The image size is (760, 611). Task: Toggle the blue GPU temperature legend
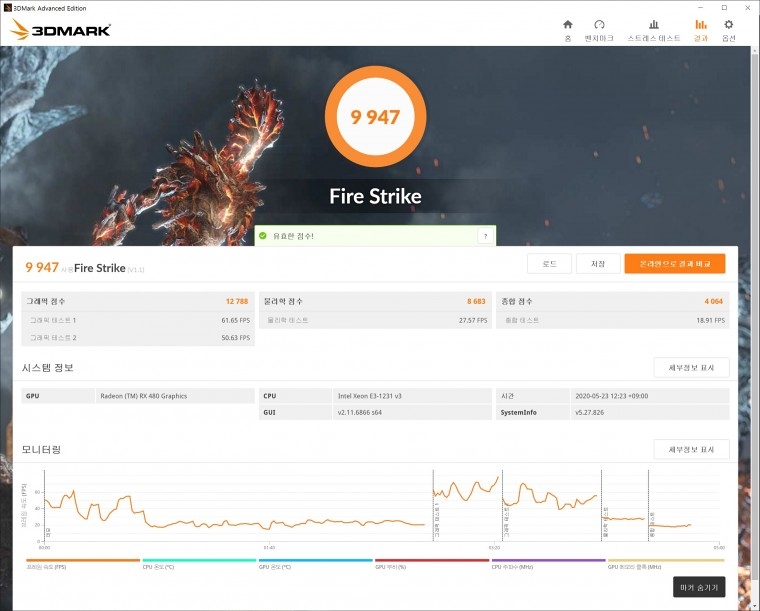coord(316,561)
